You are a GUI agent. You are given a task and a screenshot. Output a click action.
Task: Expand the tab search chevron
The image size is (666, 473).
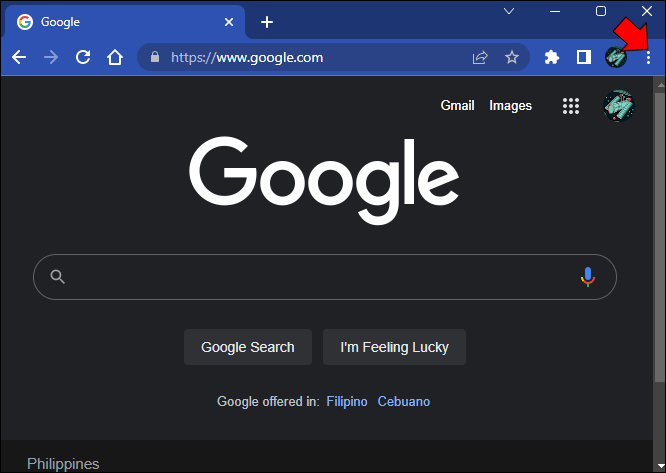pyautogui.click(x=509, y=11)
